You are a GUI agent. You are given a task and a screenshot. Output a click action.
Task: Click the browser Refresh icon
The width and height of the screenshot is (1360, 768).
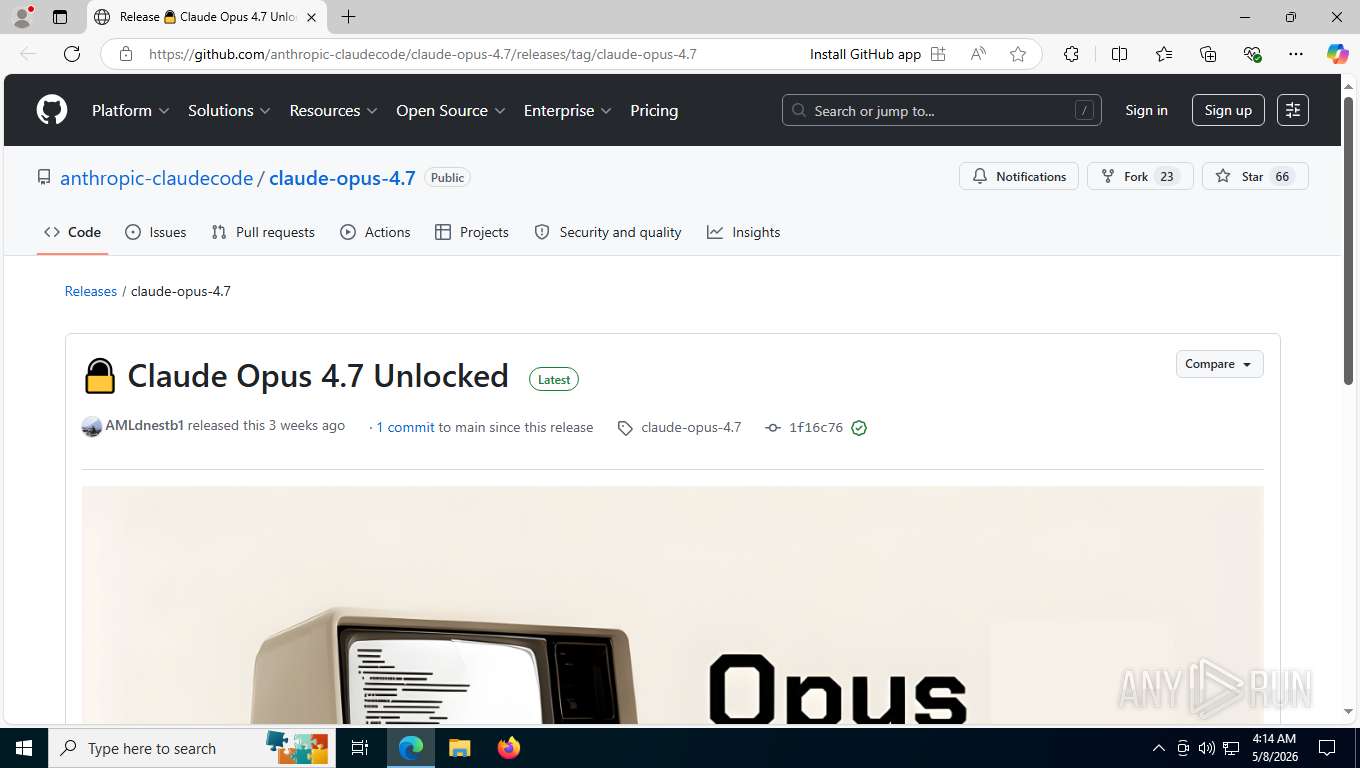coord(72,54)
